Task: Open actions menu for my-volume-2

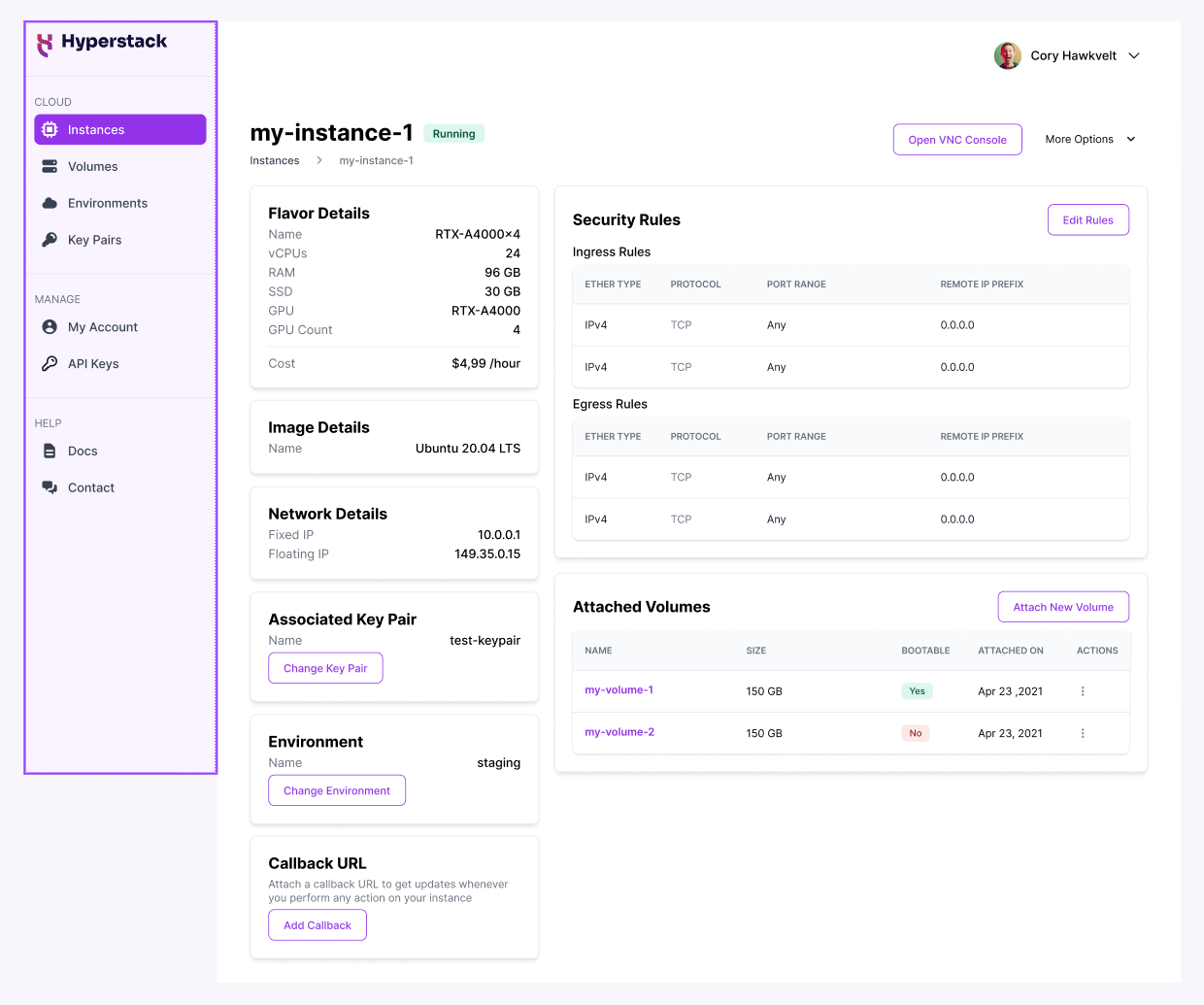Action: [1083, 733]
